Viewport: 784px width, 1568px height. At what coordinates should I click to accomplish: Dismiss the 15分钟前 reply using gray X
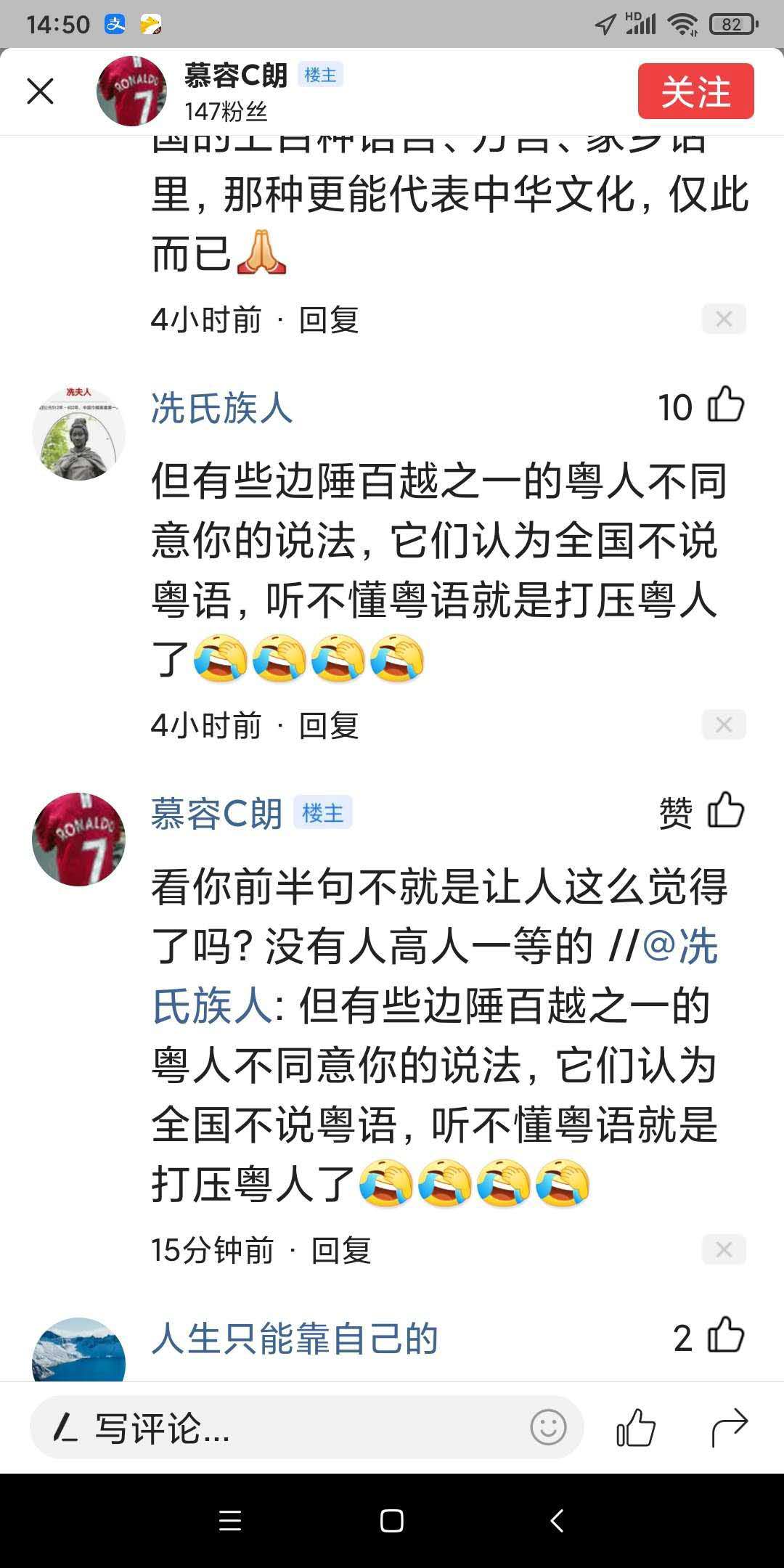click(x=724, y=1250)
